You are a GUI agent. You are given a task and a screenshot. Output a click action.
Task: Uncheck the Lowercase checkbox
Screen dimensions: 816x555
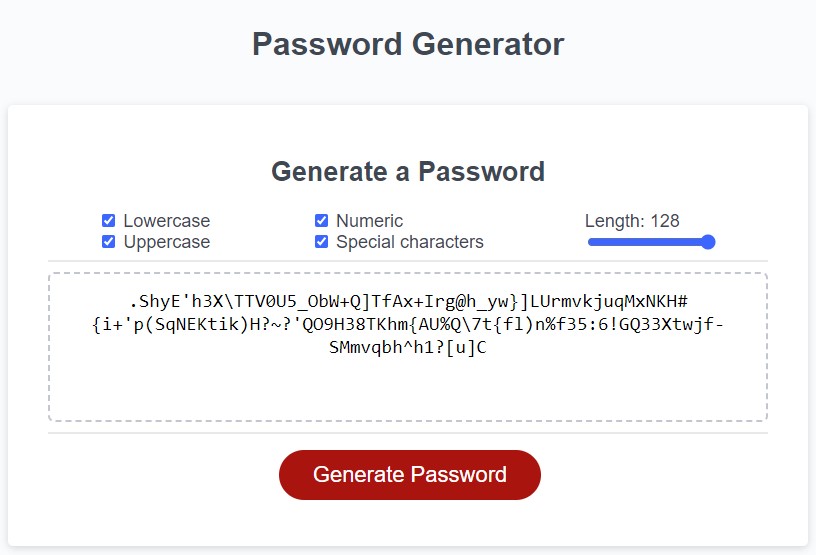click(108, 221)
